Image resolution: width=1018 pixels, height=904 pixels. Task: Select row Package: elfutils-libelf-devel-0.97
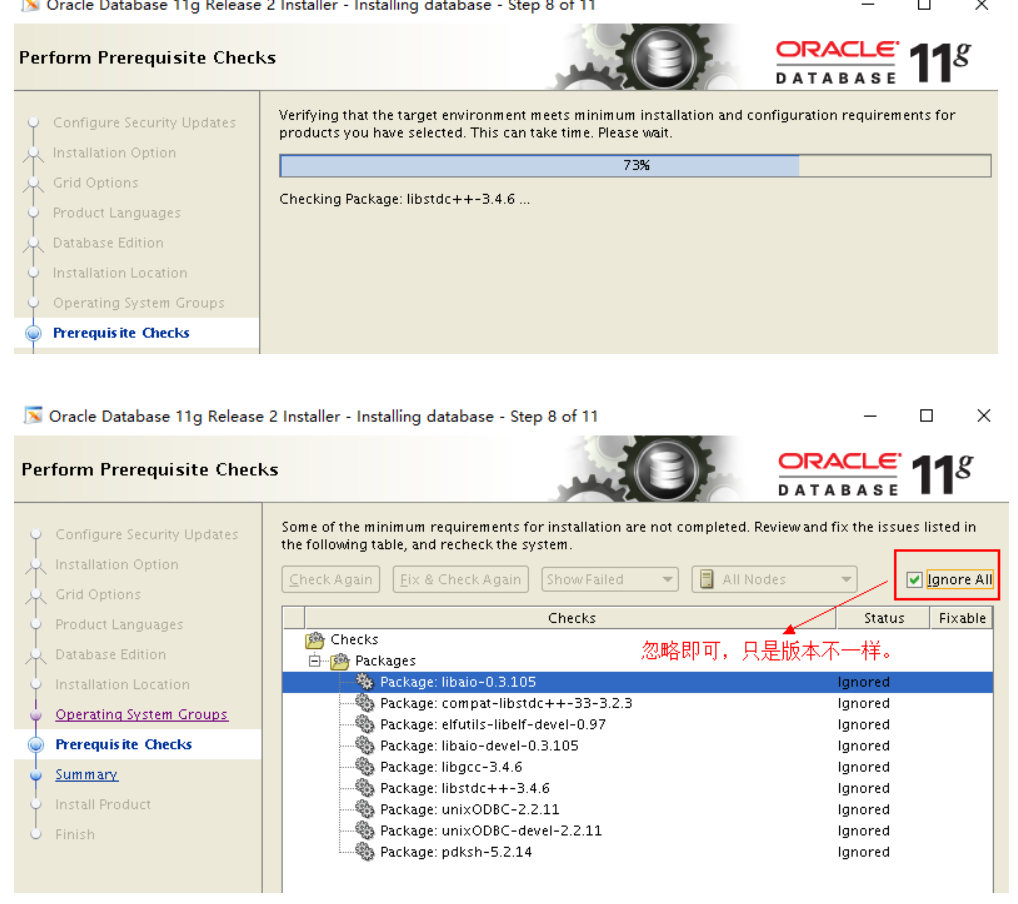[638, 724]
